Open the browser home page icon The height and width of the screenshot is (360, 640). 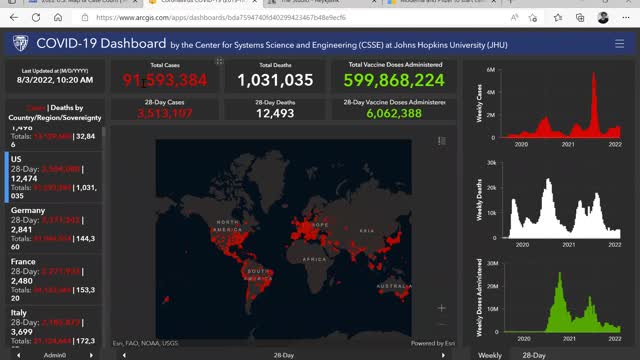tap(58, 18)
